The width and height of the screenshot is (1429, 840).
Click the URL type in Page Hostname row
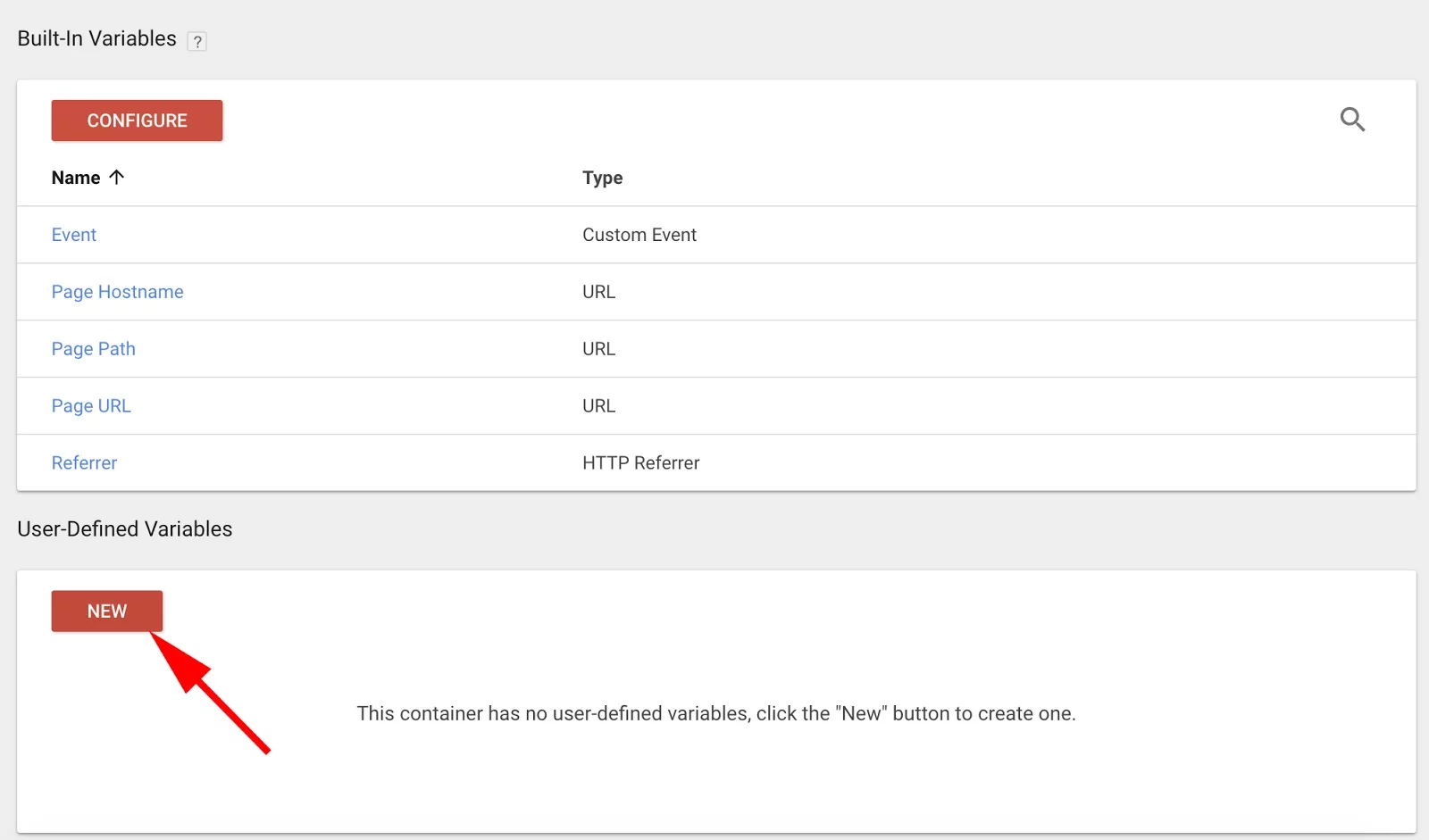click(x=599, y=292)
